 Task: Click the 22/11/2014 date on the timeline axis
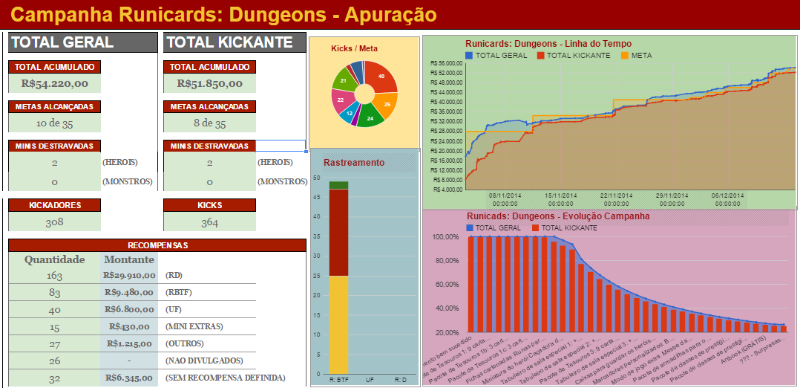point(616,196)
